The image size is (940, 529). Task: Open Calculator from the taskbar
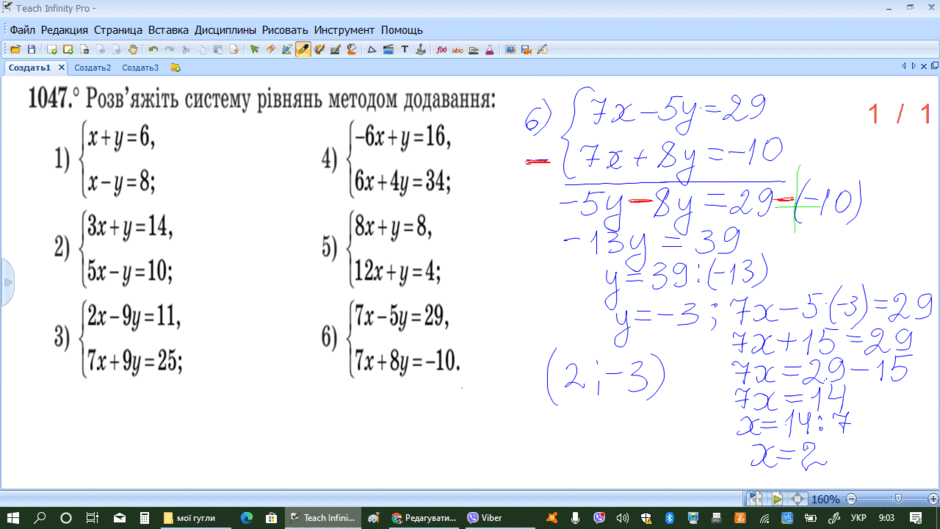(144, 518)
